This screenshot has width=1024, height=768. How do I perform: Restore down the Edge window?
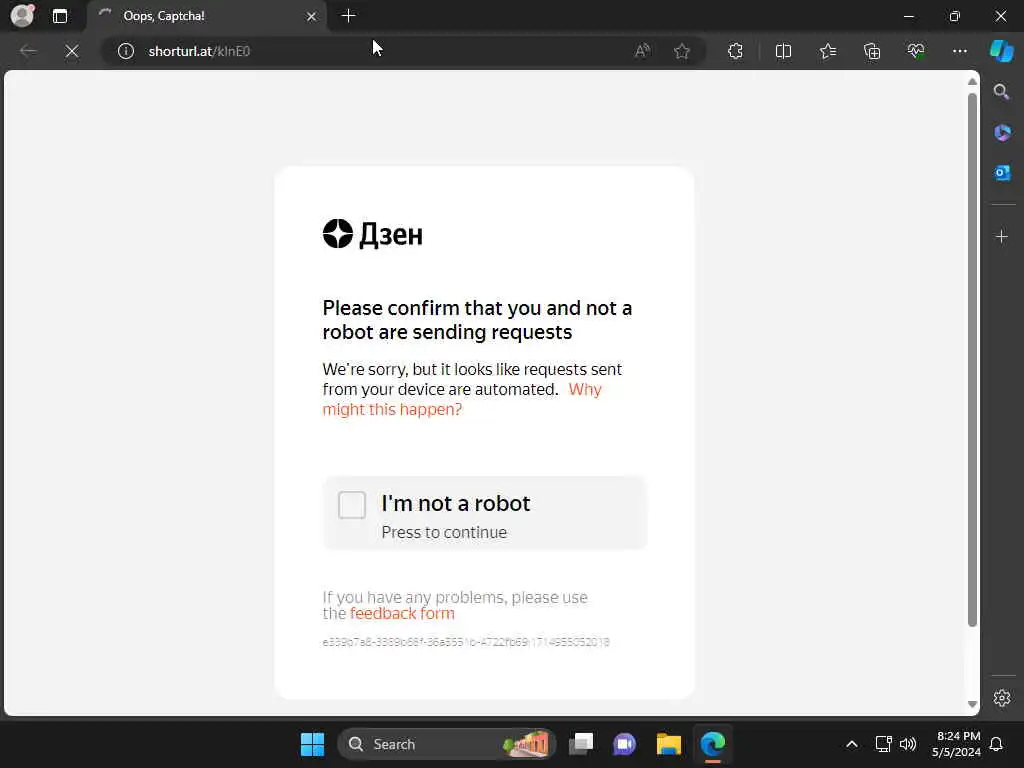[x=955, y=16]
